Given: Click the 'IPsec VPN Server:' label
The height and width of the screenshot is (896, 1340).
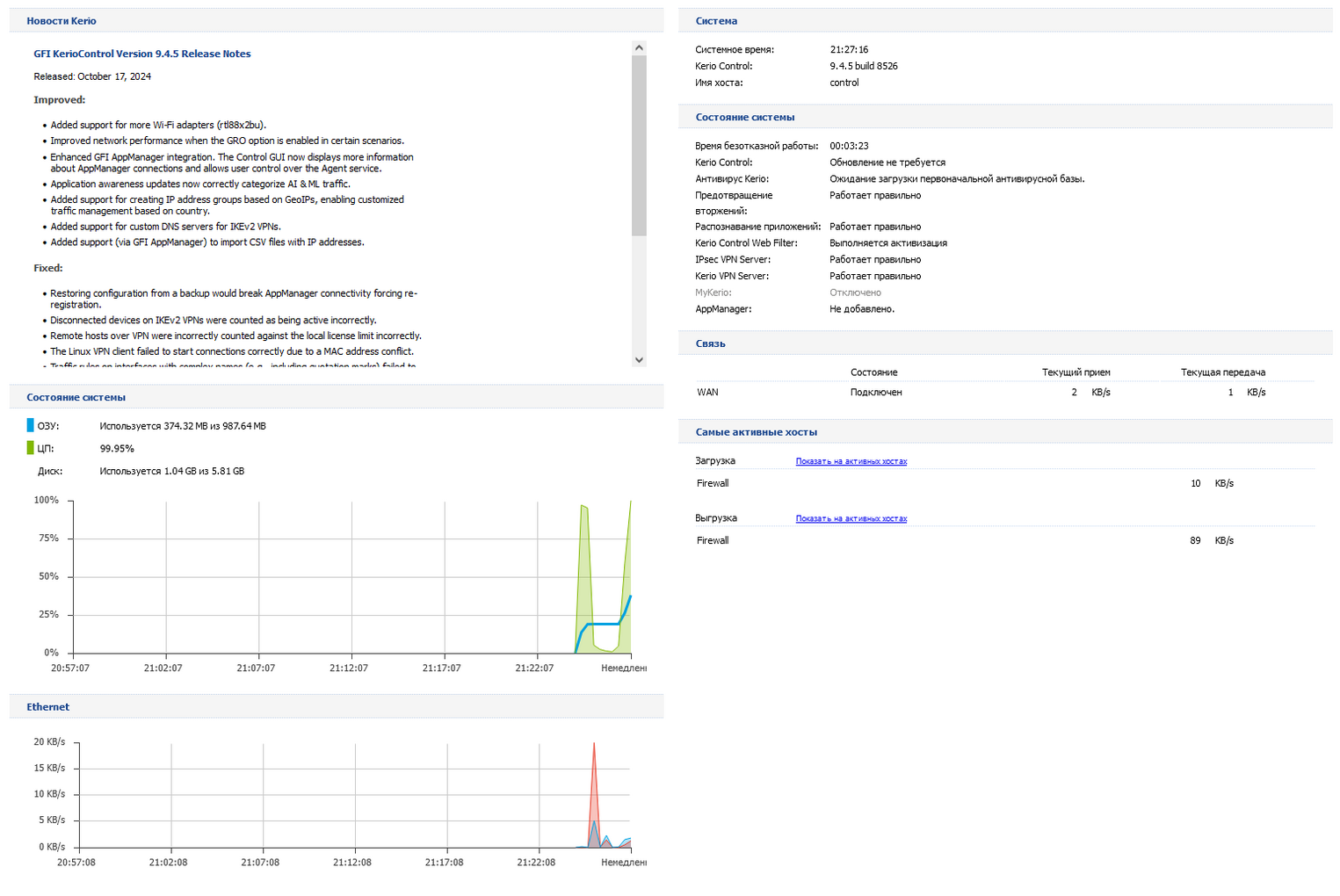Looking at the screenshot, I should [733, 260].
